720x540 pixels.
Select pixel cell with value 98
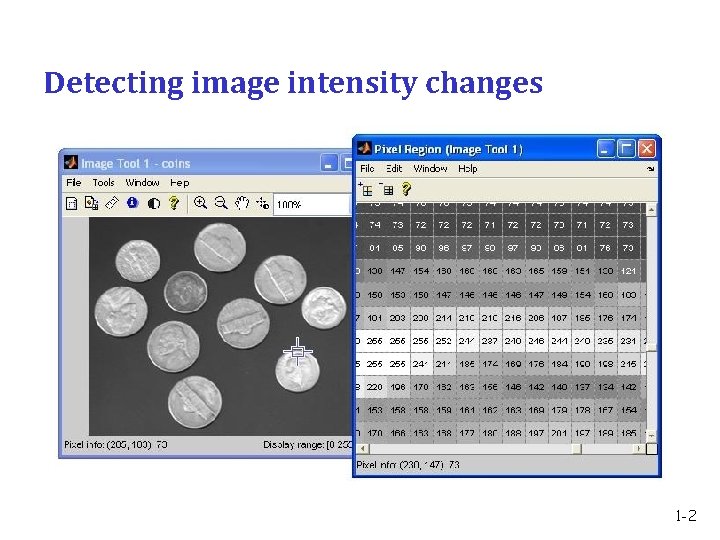point(444,248)
